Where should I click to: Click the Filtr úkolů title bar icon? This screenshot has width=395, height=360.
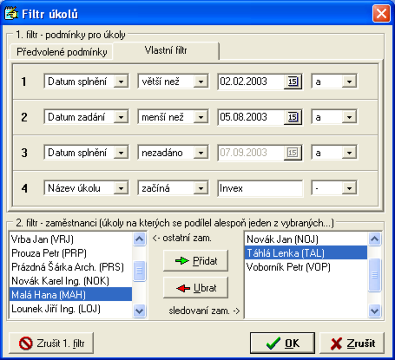[x=11, y=14]
